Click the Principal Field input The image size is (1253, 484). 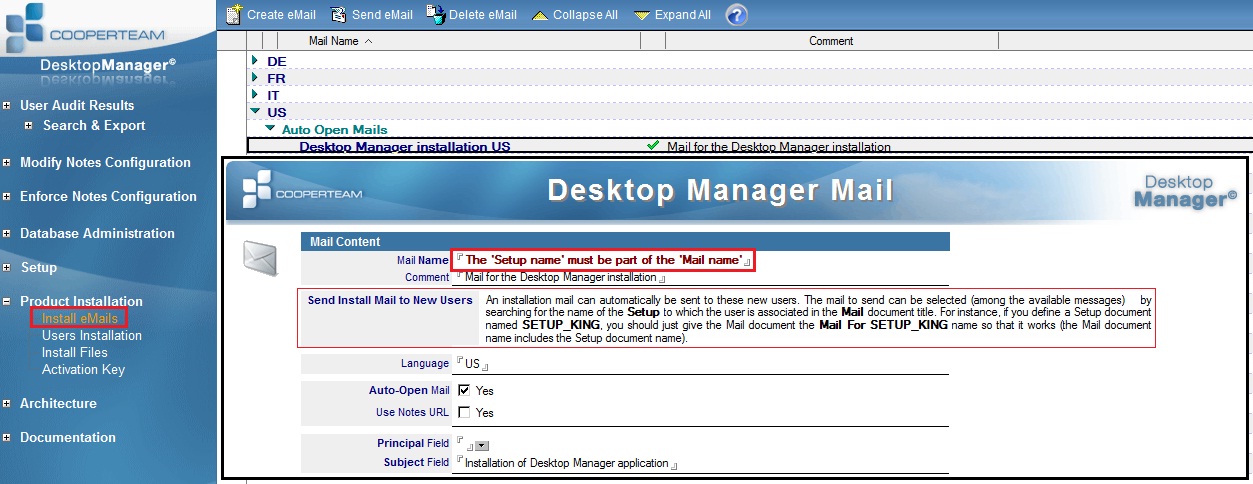coord(465,444)
